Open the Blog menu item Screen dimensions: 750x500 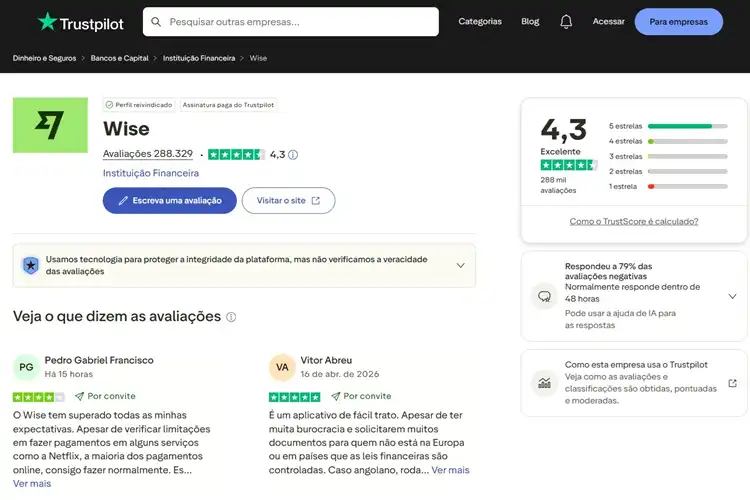tap(530, 22)
